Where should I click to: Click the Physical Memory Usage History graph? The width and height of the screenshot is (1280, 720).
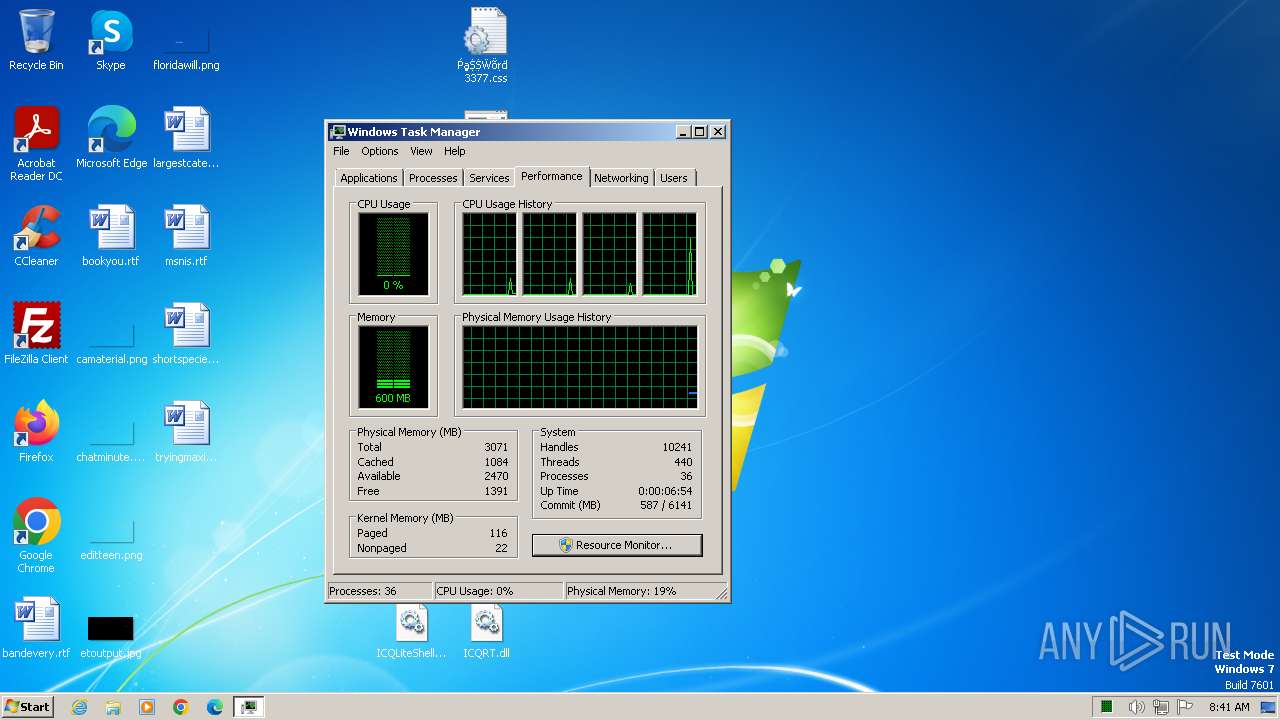pos(580,367)
